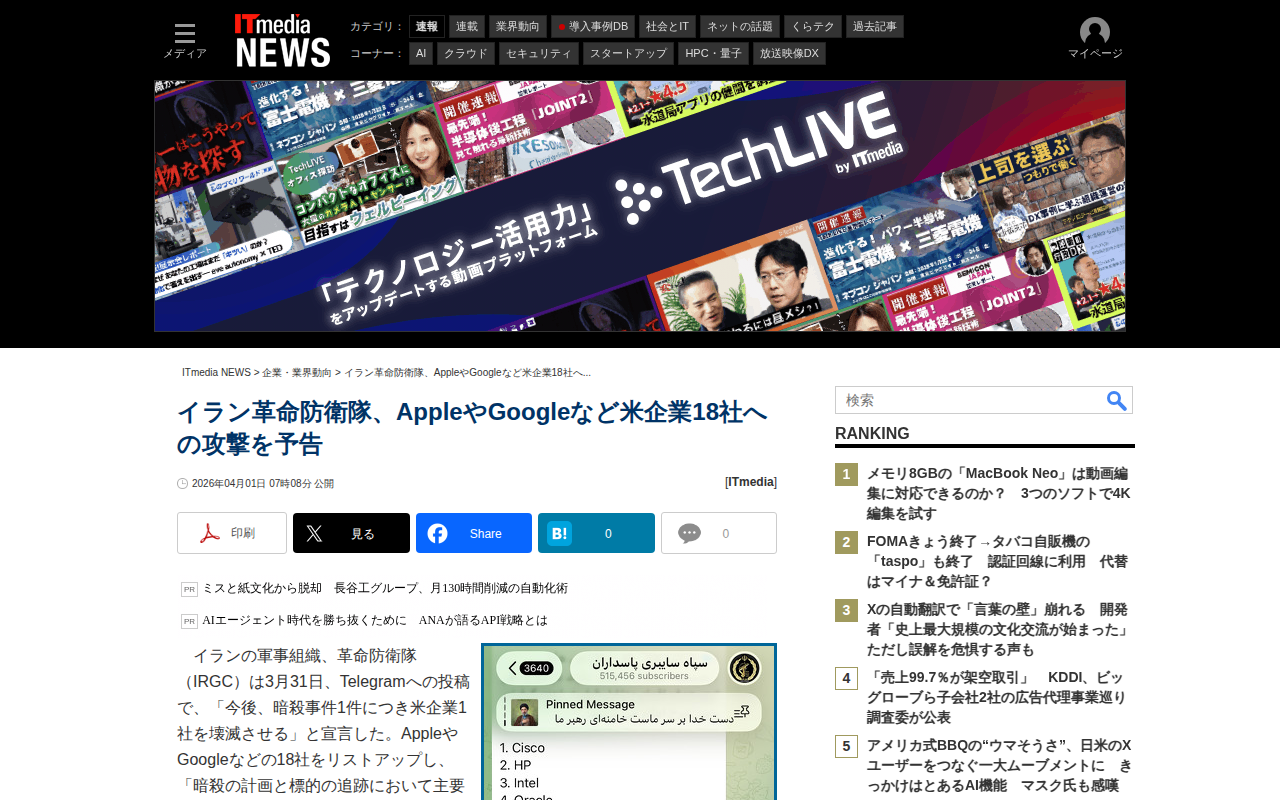Click the article headline about イラン革命防衛隊

472,428
